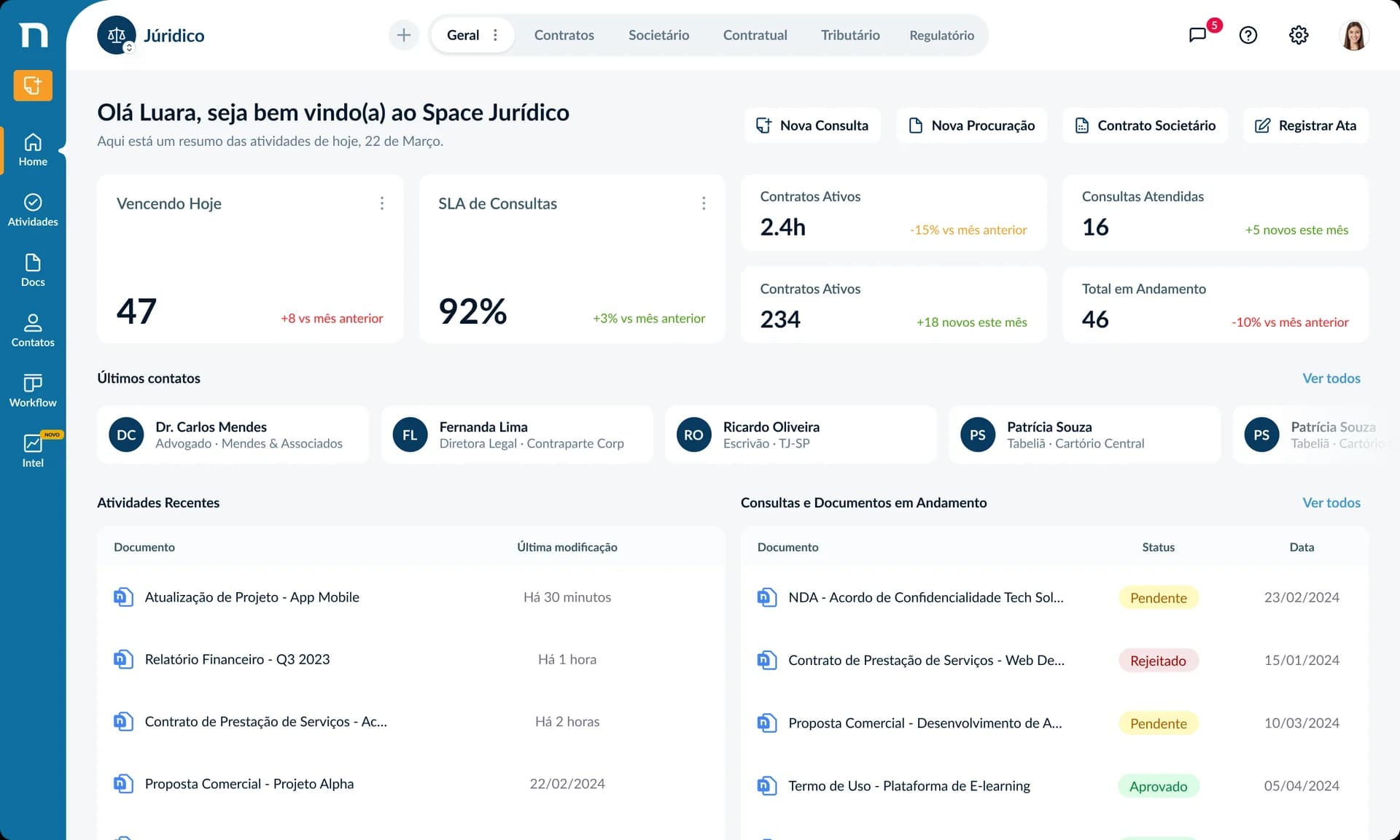Open settings gear icon

1299,35
